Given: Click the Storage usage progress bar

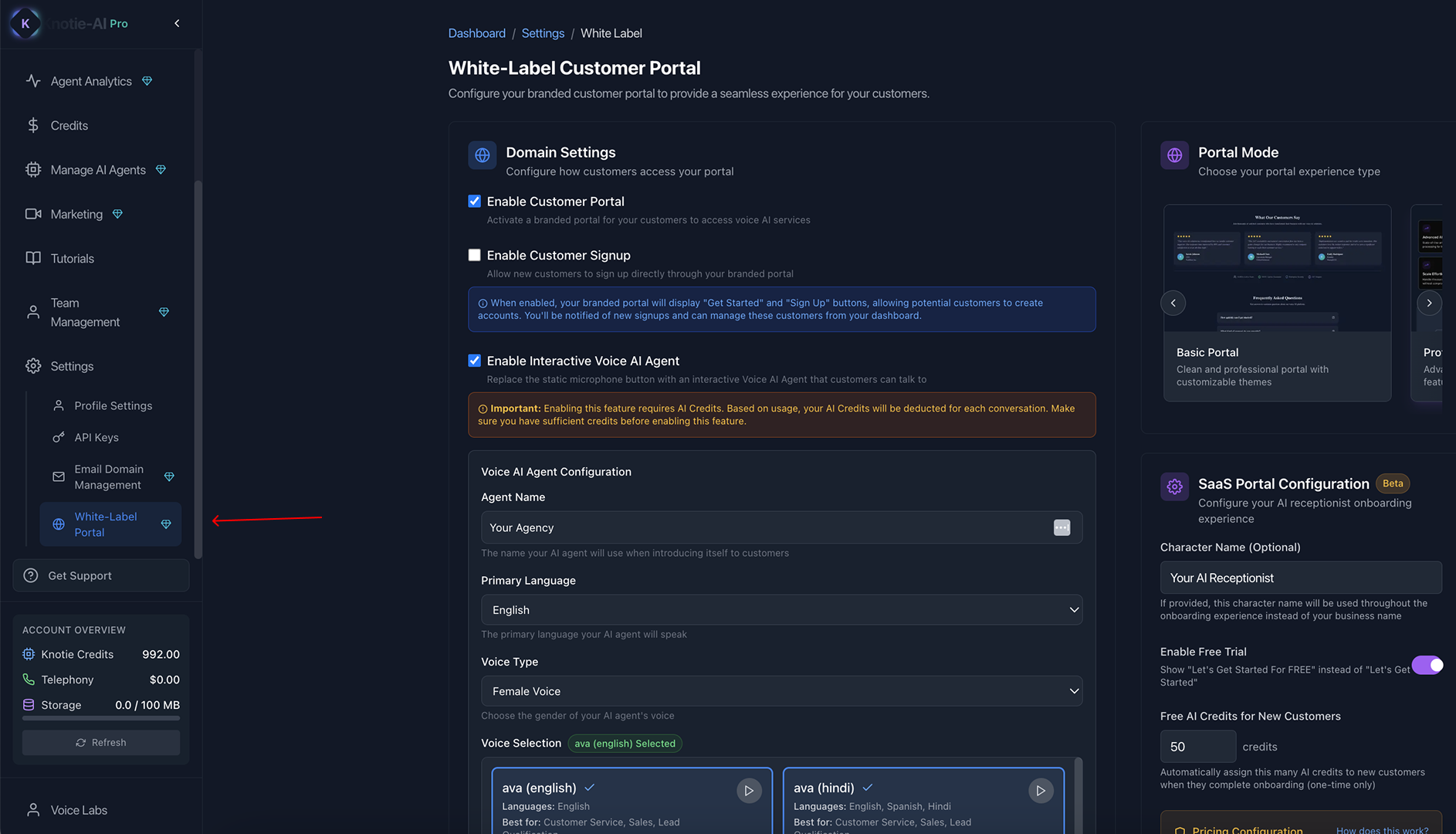Looking at the screenshot, I should pos(100,718).
